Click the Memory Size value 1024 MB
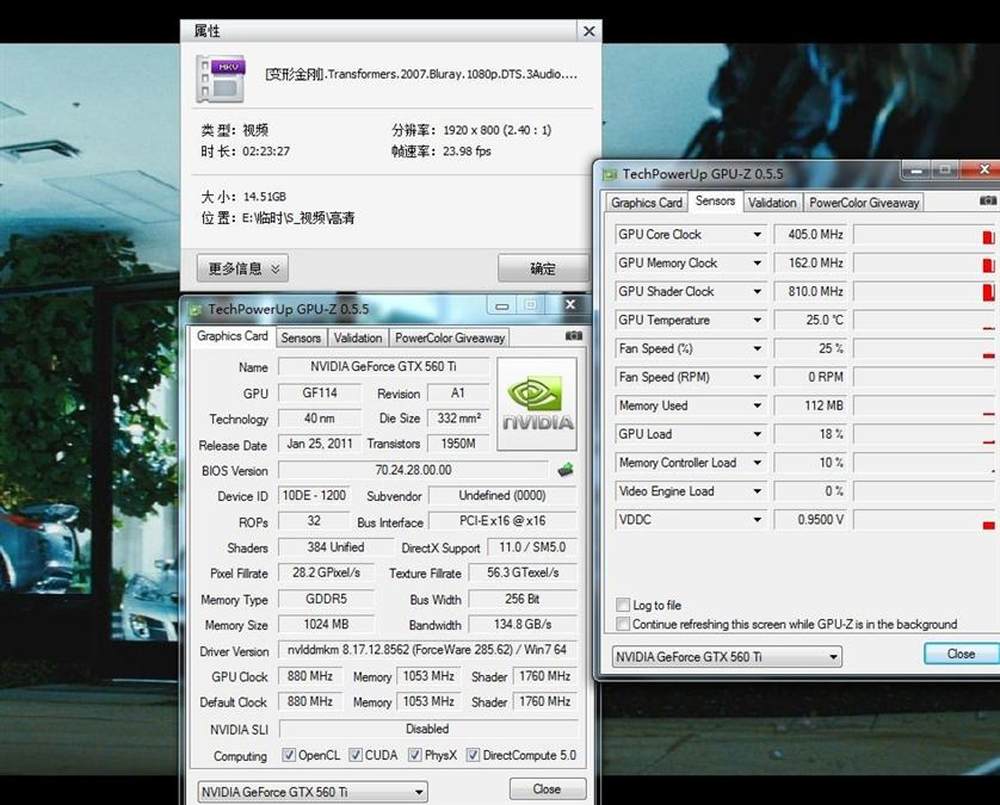Screen dimensions: 1000x805 pos(326,624)
